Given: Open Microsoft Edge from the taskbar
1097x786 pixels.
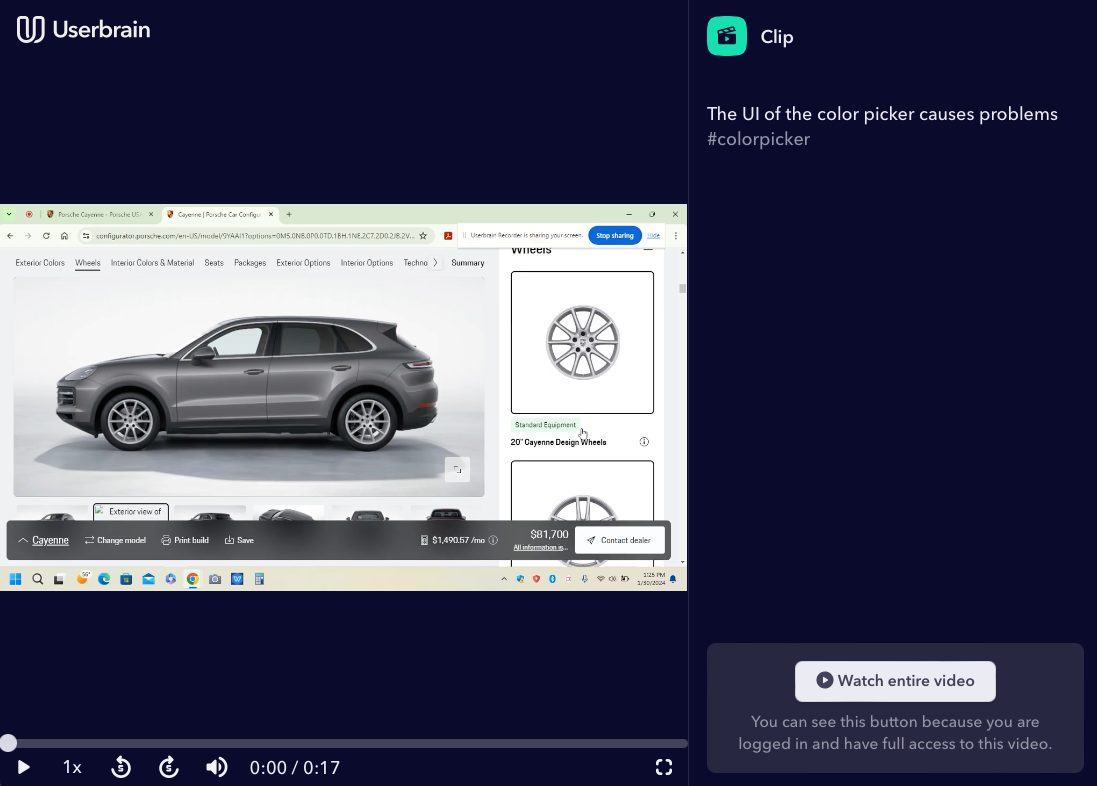Looking at the screenshot, I should (x=104, y=579).
